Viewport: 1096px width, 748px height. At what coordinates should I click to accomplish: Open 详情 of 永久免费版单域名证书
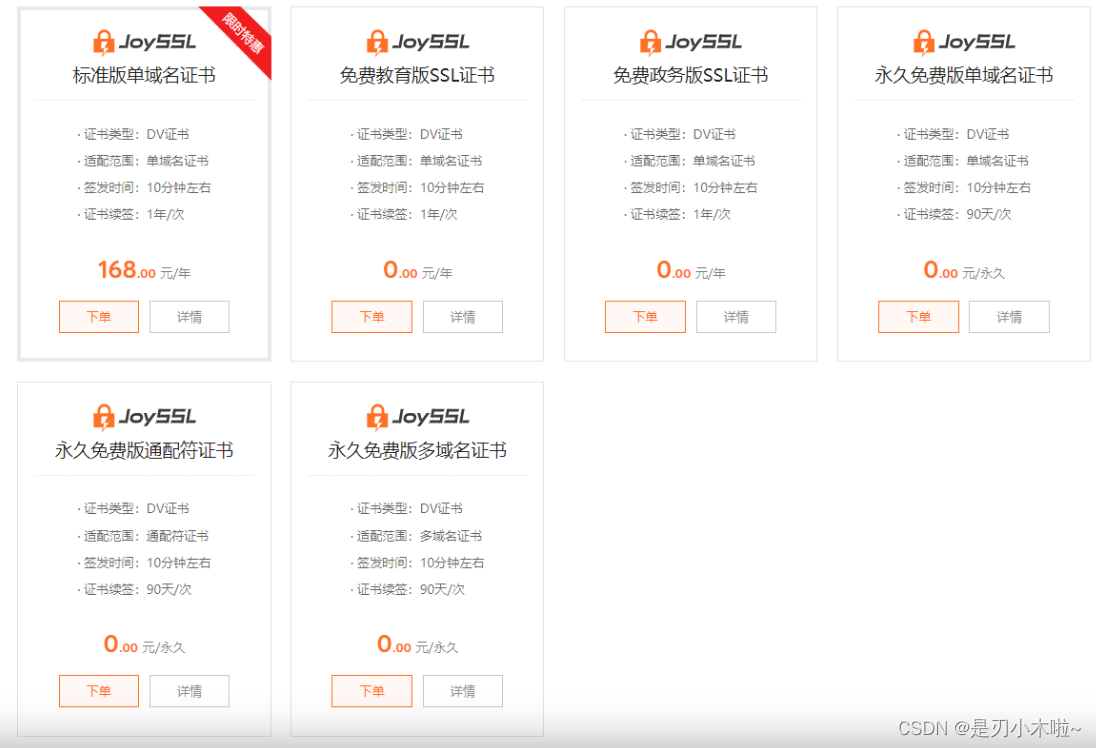(1009, 317)
